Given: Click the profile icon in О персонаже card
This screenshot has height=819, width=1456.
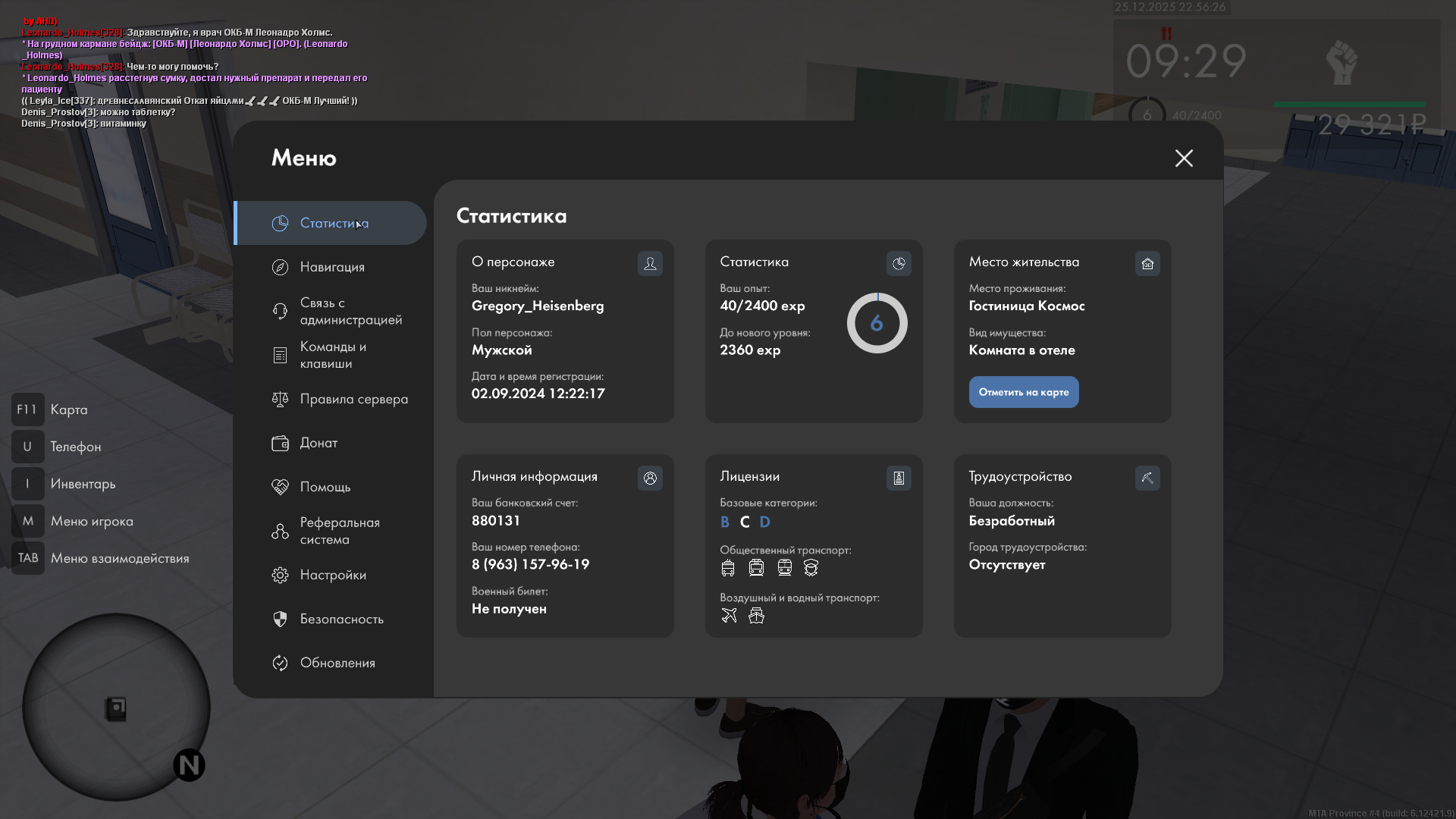Looking at the screenshot, I should coord(650,263).
